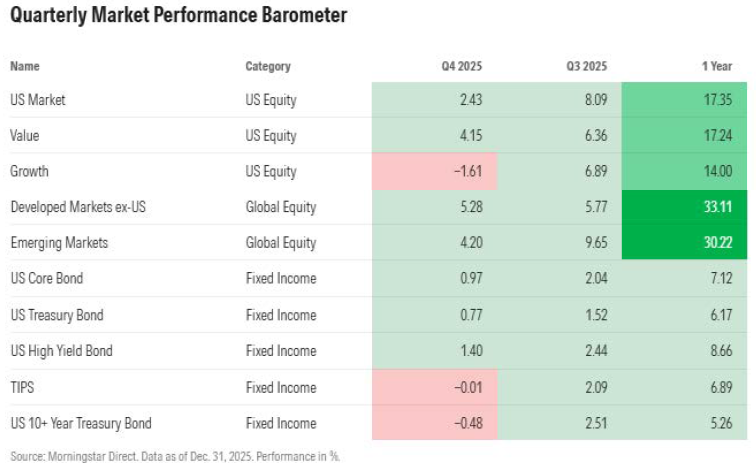Click the dark green 30.22 cell
The width and height of the screenshot is (756, 463).
(685, 242)
